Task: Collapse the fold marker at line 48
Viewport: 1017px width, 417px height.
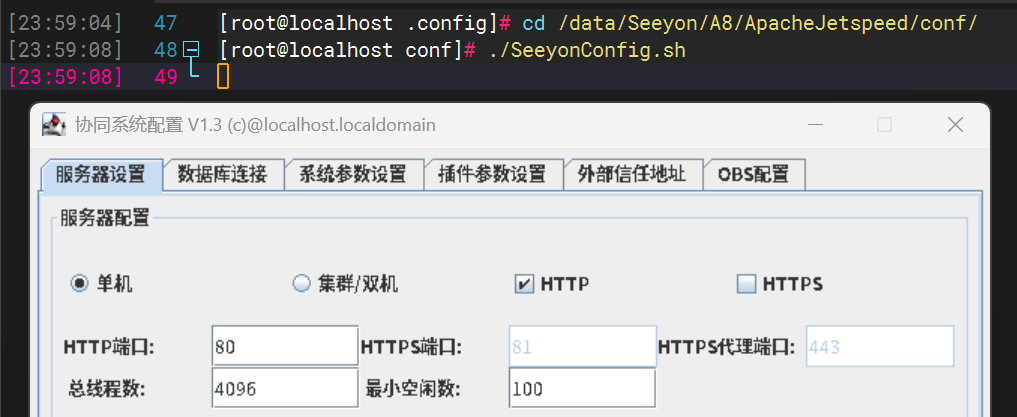Action: 192,50
